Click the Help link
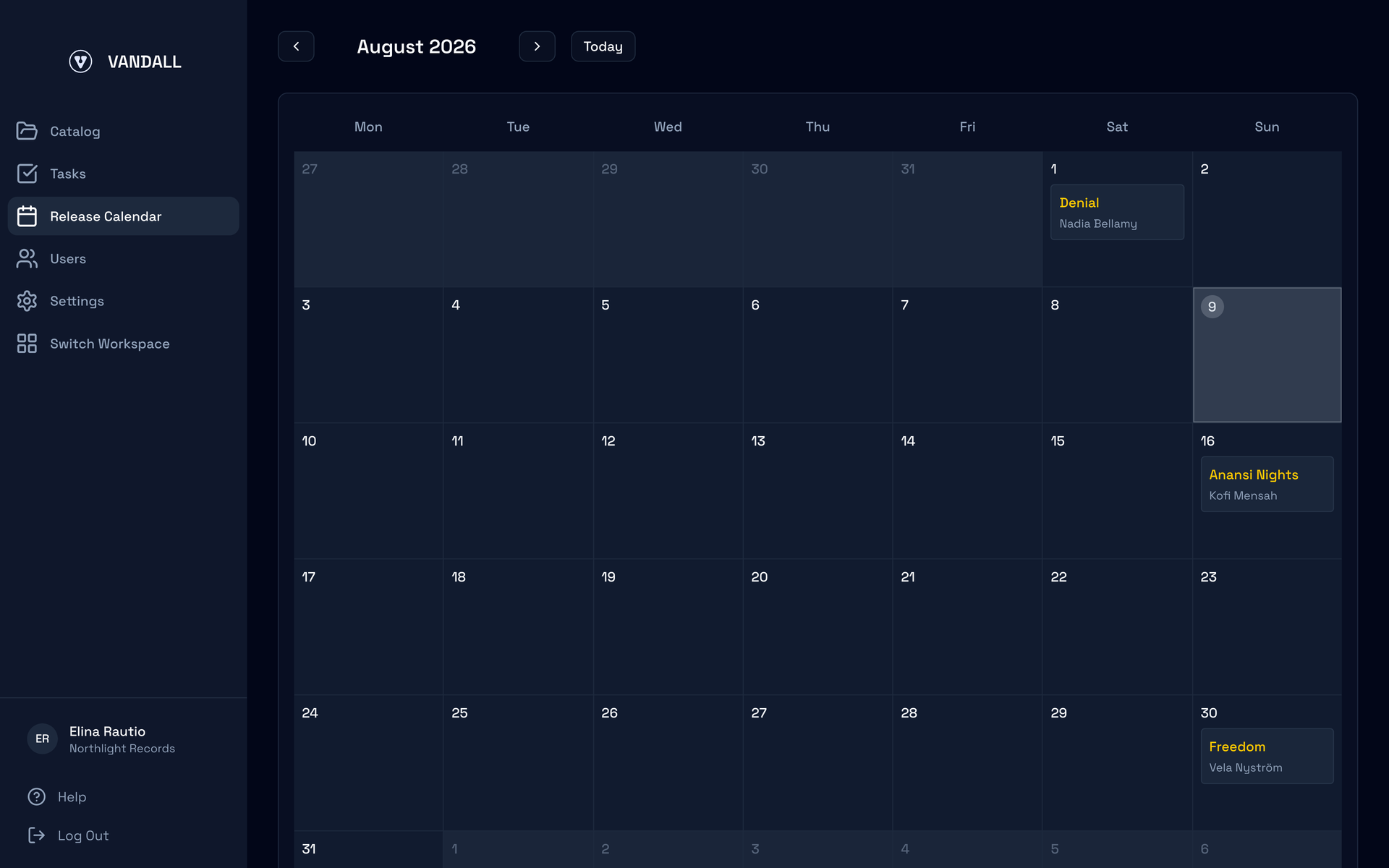The image size is (1389, 868). [x=72, y=796]
